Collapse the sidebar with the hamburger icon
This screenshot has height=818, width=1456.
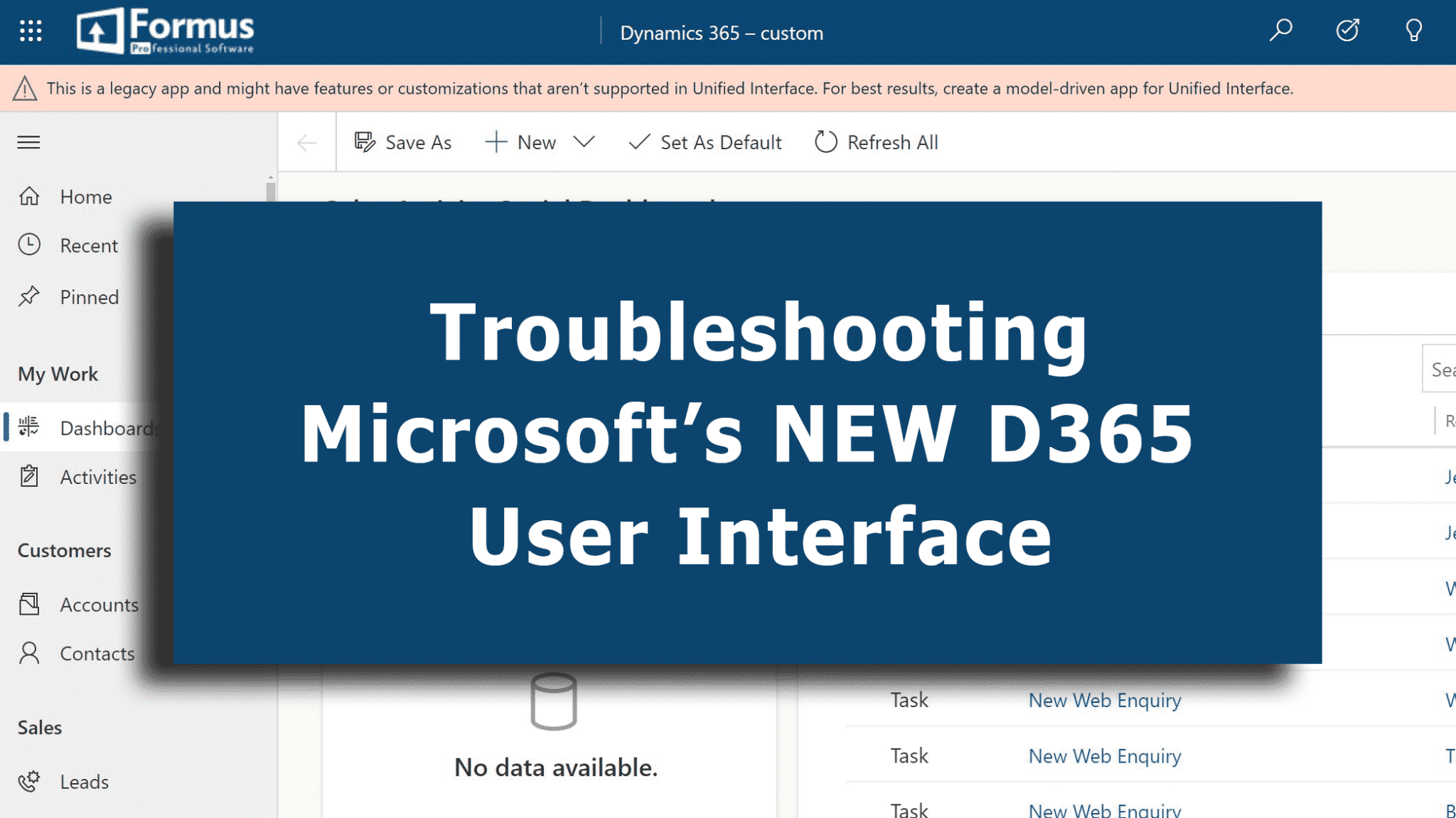28,142
